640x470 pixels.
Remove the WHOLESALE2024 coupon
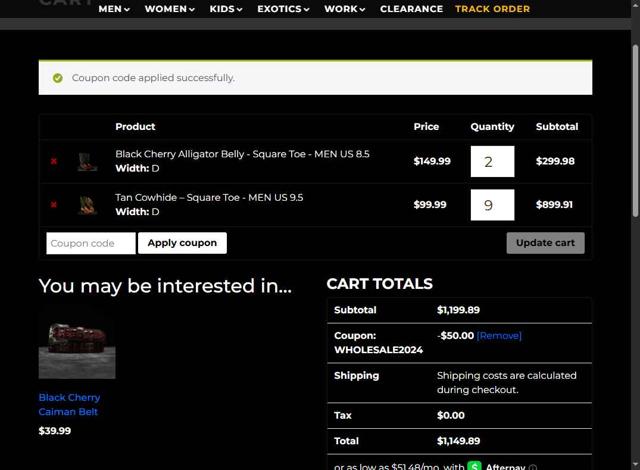click(x=499, y=335)
